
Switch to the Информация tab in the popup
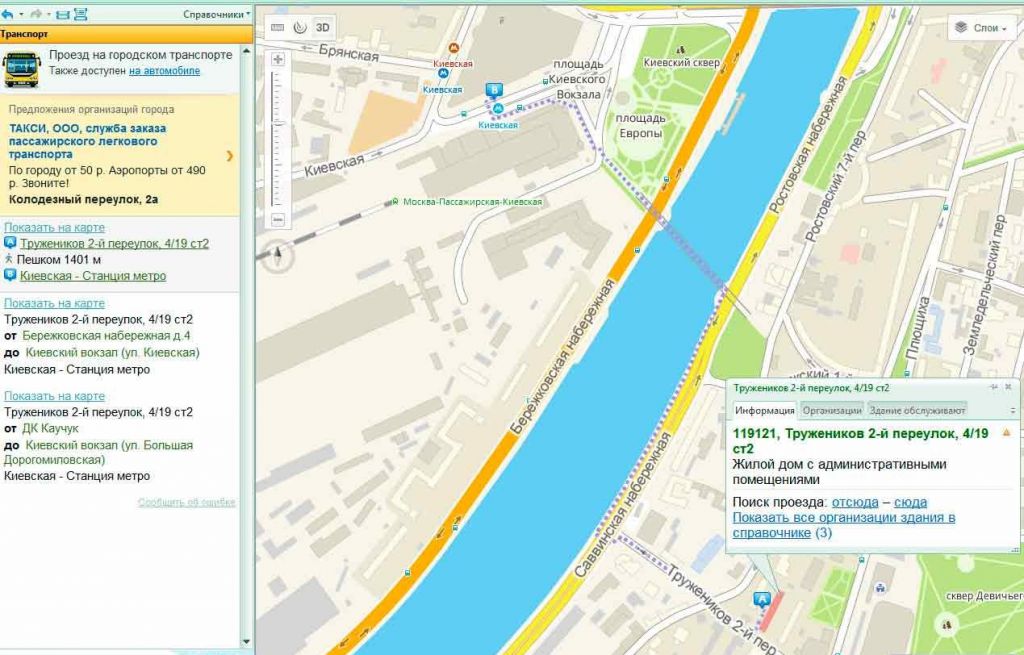click(x=764, y=411)
